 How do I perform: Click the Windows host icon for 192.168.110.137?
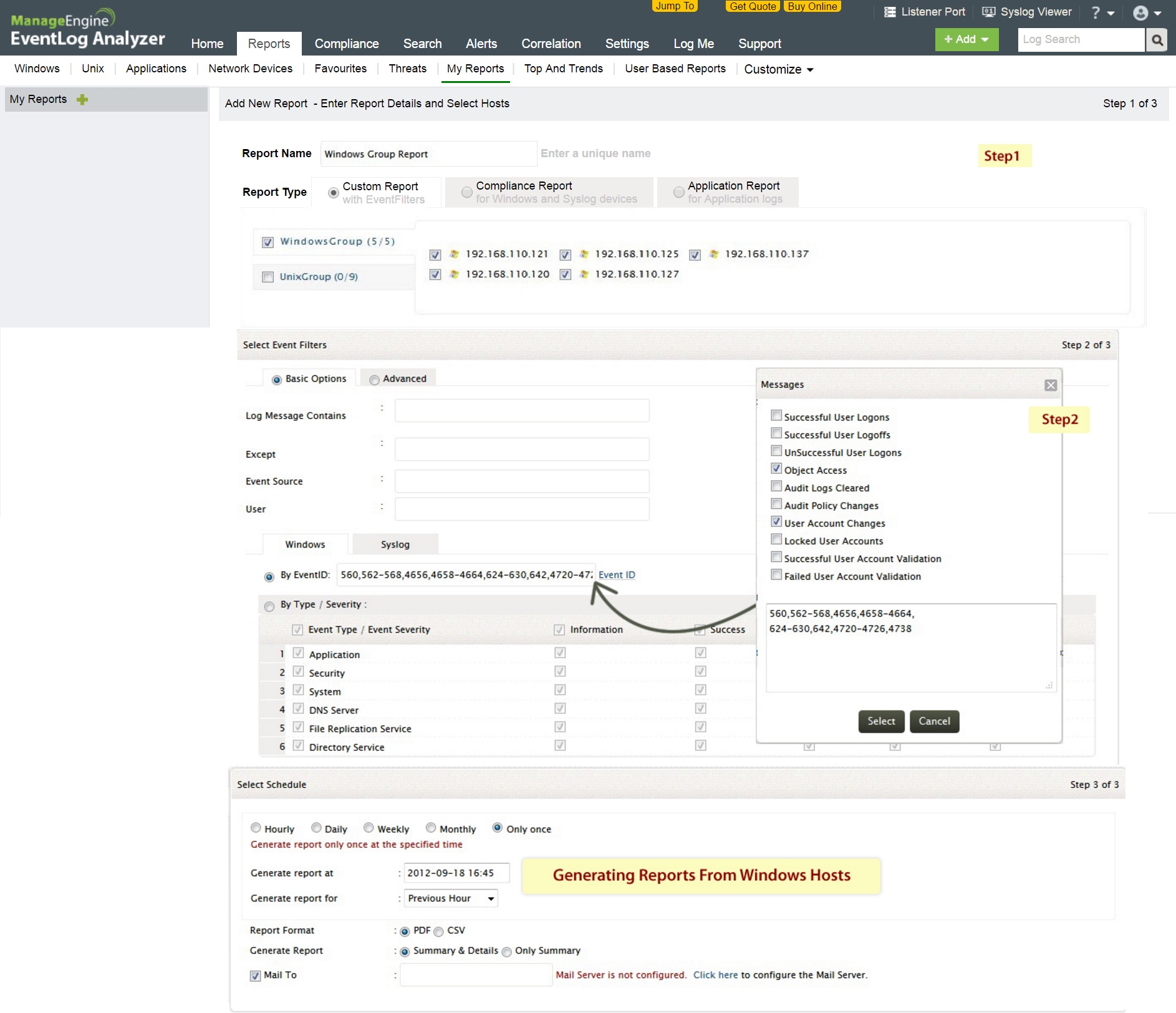[714, 254]
